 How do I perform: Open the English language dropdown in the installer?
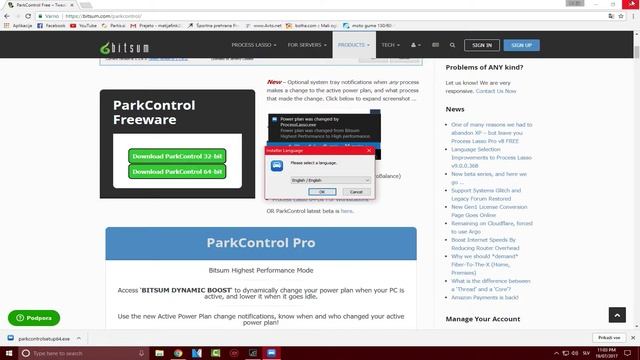tap(330, 180)
